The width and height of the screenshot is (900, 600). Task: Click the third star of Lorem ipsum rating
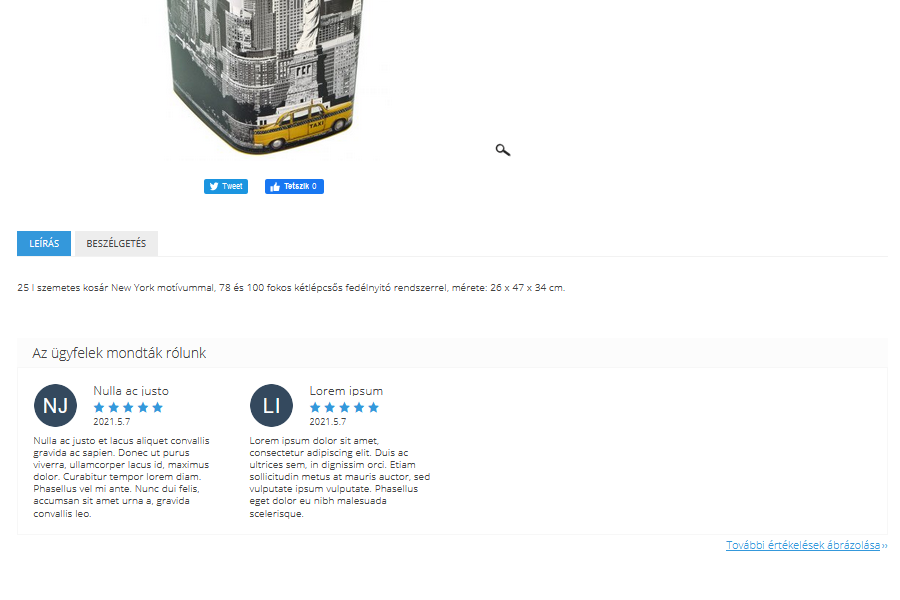[x=344, y=407]
